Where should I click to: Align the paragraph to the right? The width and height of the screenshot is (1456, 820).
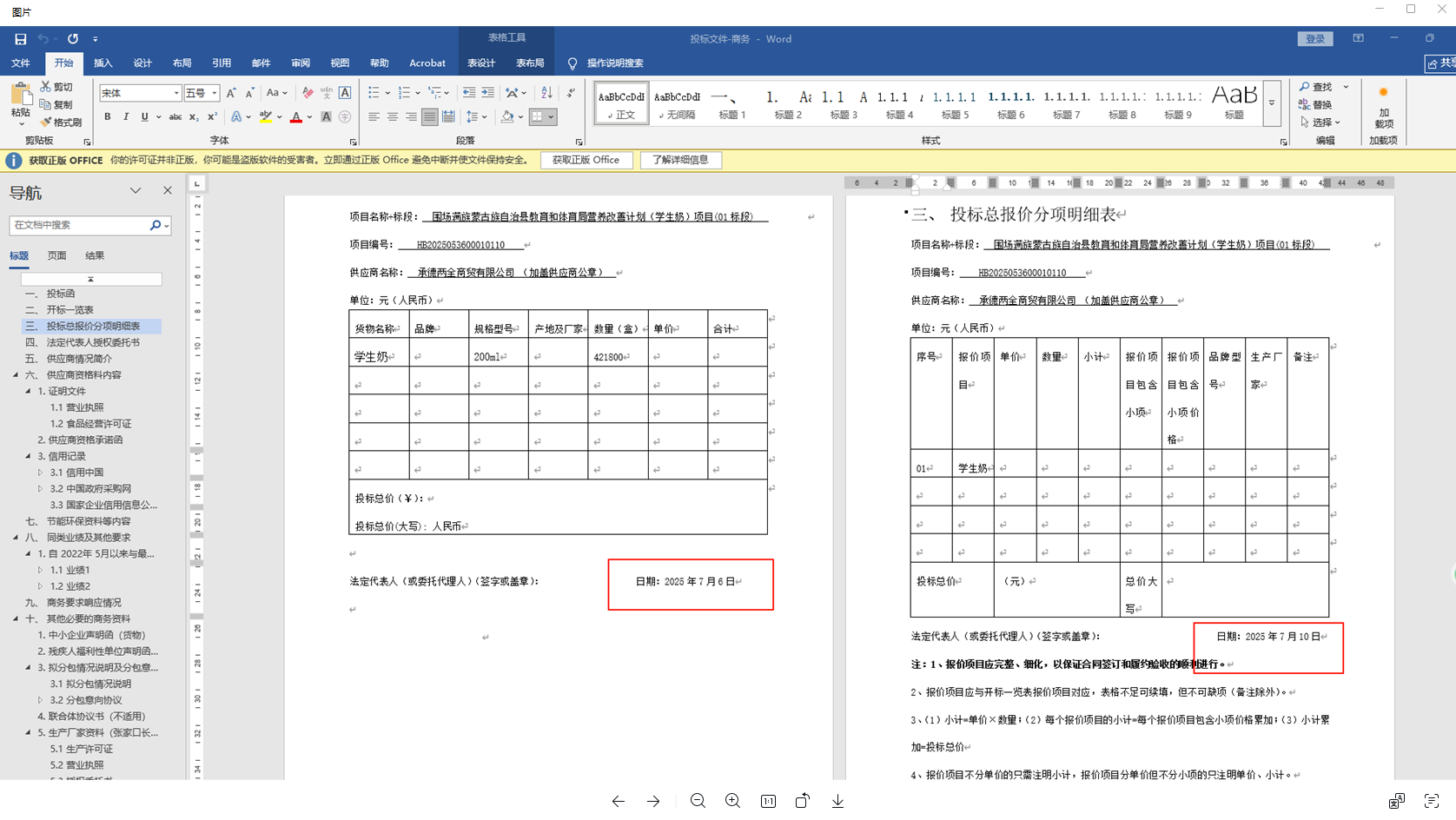tap(411, 116)
